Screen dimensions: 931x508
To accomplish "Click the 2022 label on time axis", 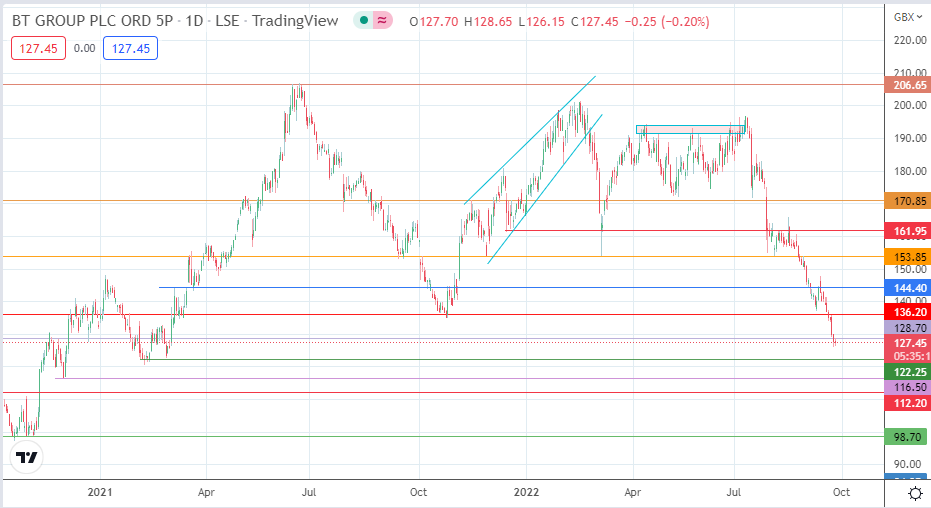I will coord(526,492).
